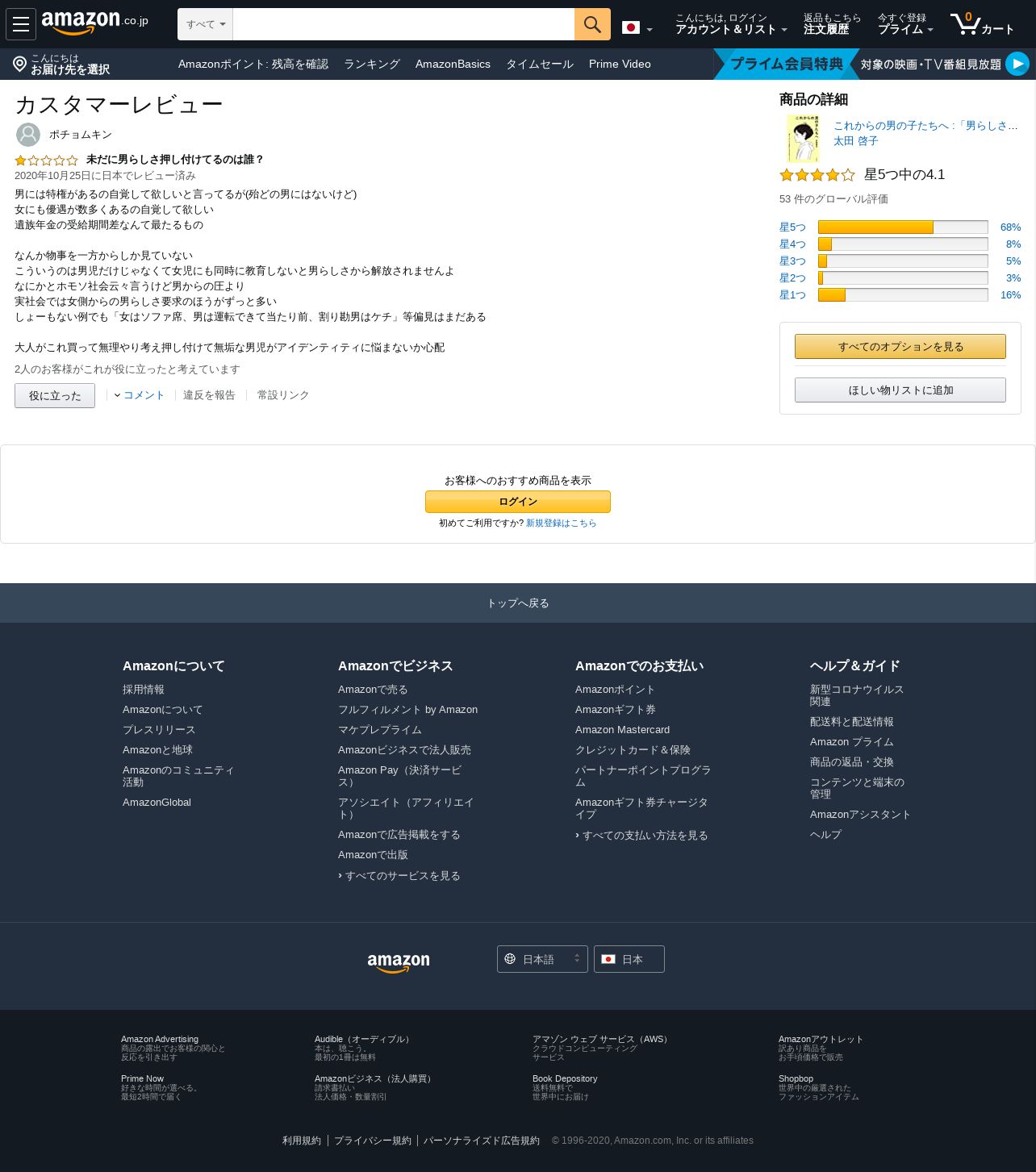Click the yellow ログイン button

[518, 502]
